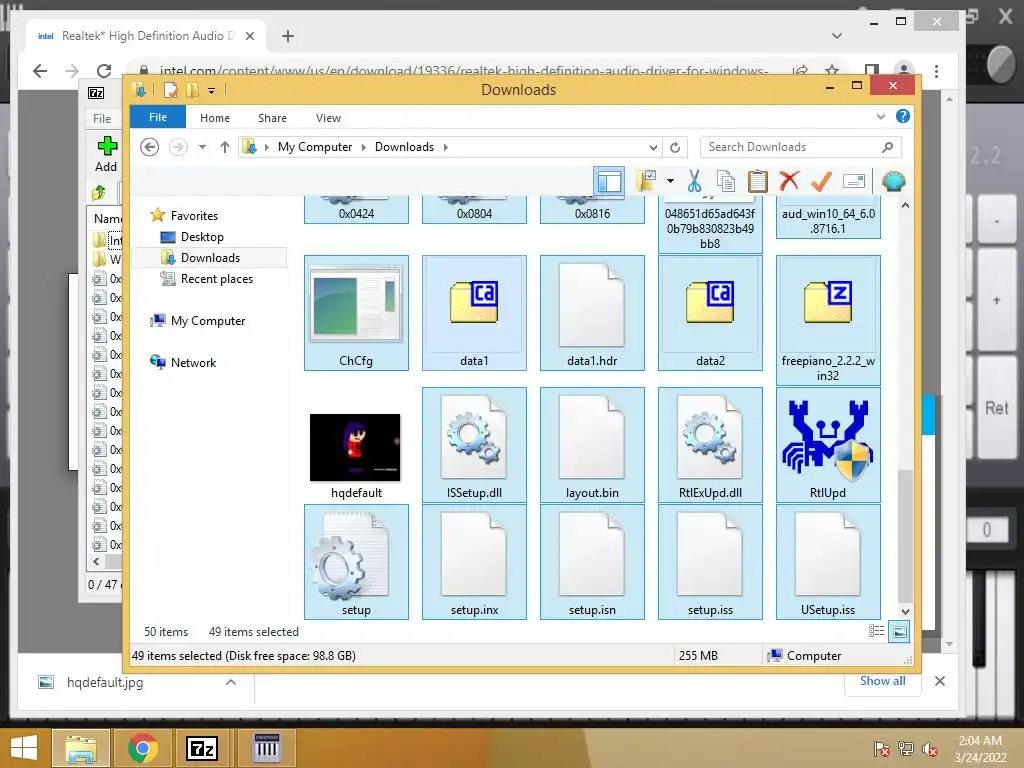This screenshot has width=1024, height=768.
Task: Click the Downloads file list vertical scrollbar
Action: point(905,536)
